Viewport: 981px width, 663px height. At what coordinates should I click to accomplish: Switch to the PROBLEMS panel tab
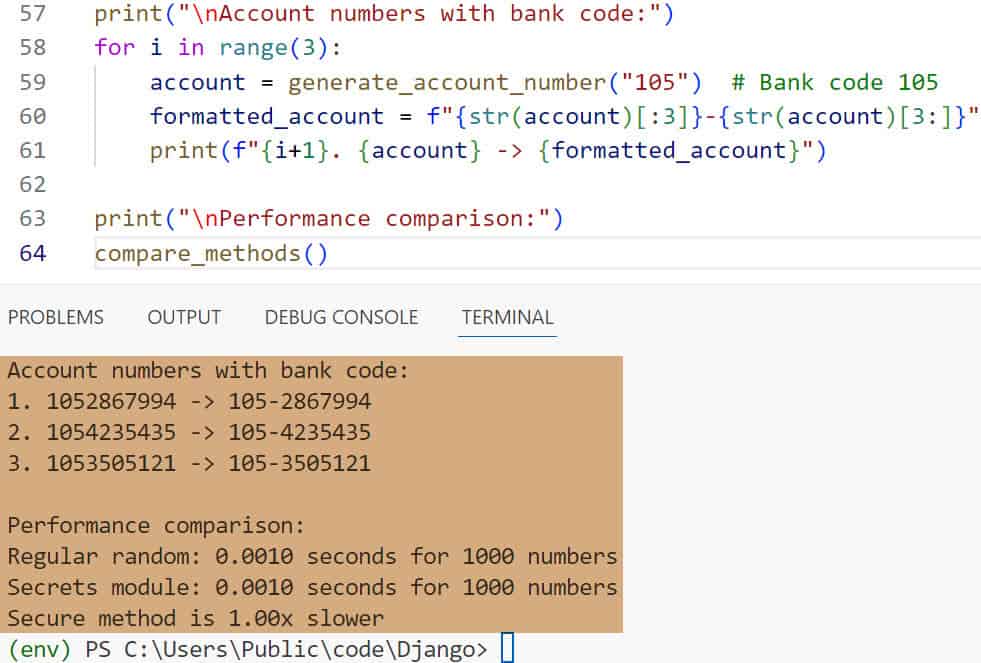(x=55, y=317)
